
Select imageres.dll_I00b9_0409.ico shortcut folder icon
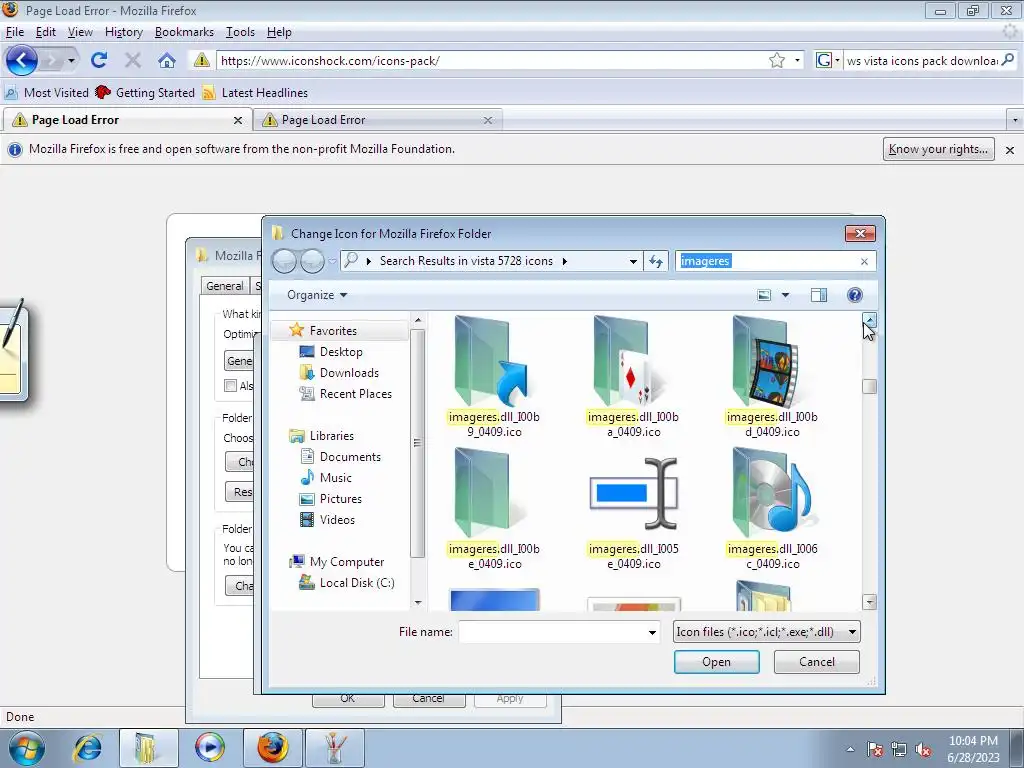point(494,377)
